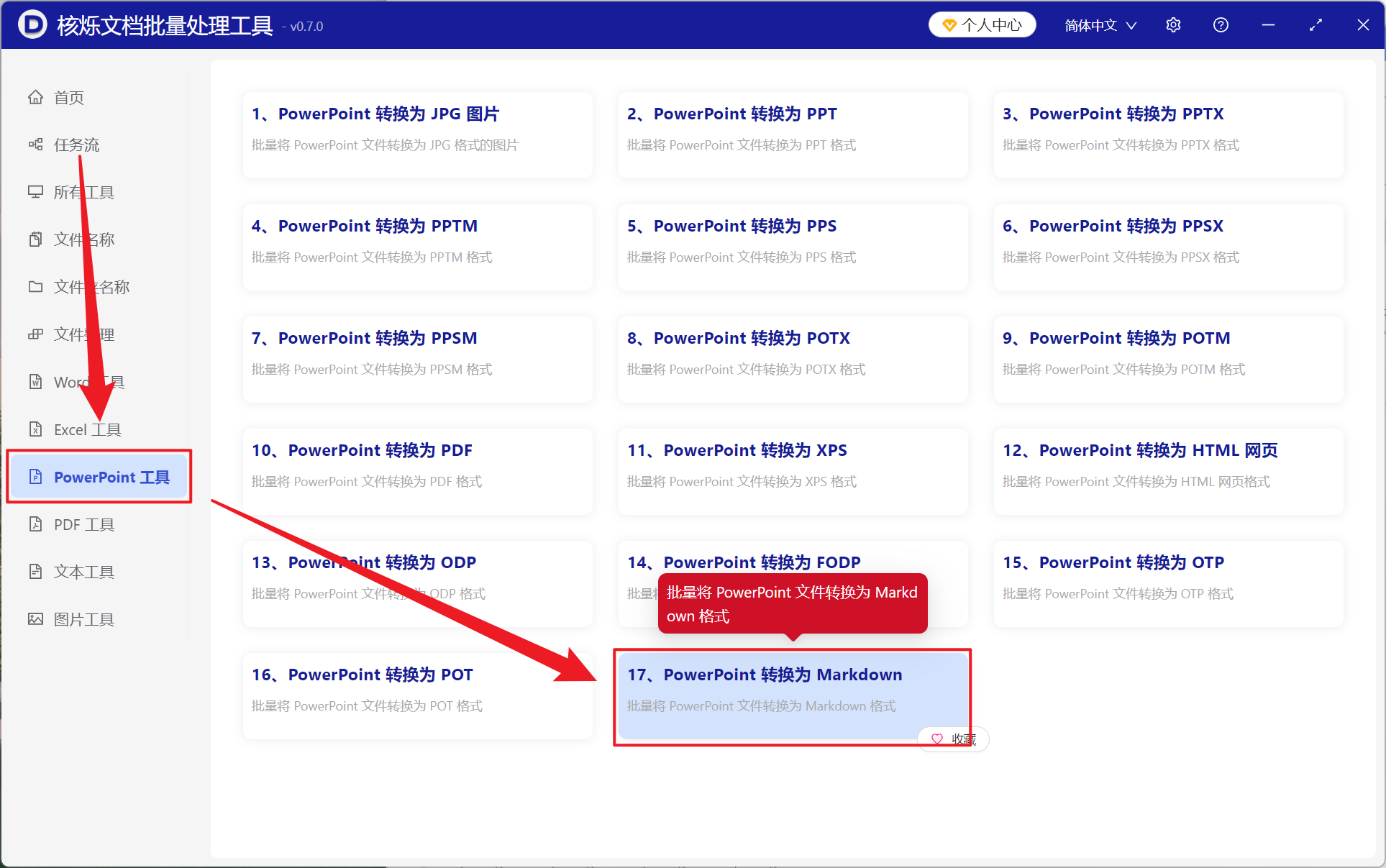1386x868 pixels.
Task: Click the 图片工具 image icon
Action: [x=35, y=619]
